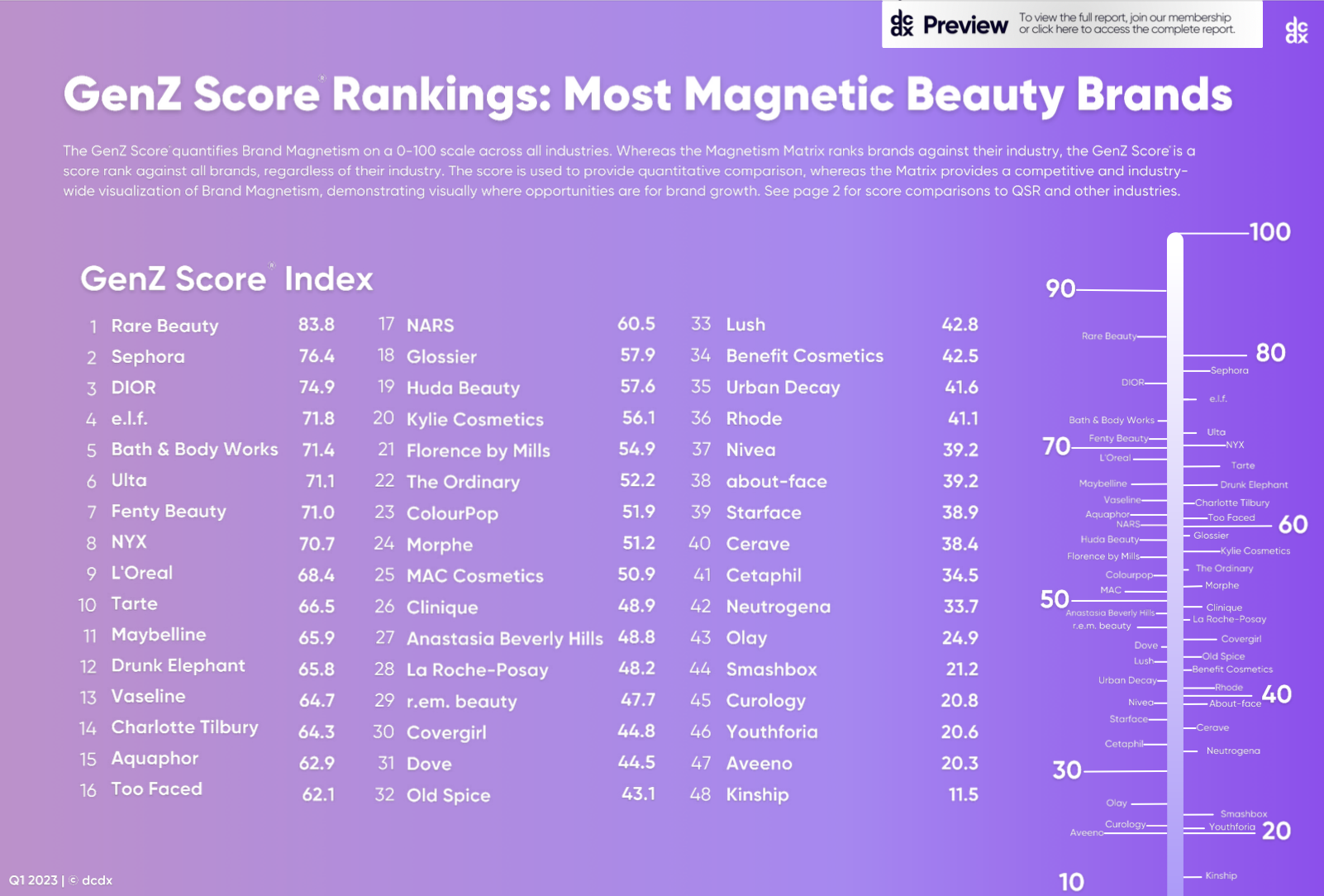Click "Rare Beauty" in the index list

(x=164, y=326)
